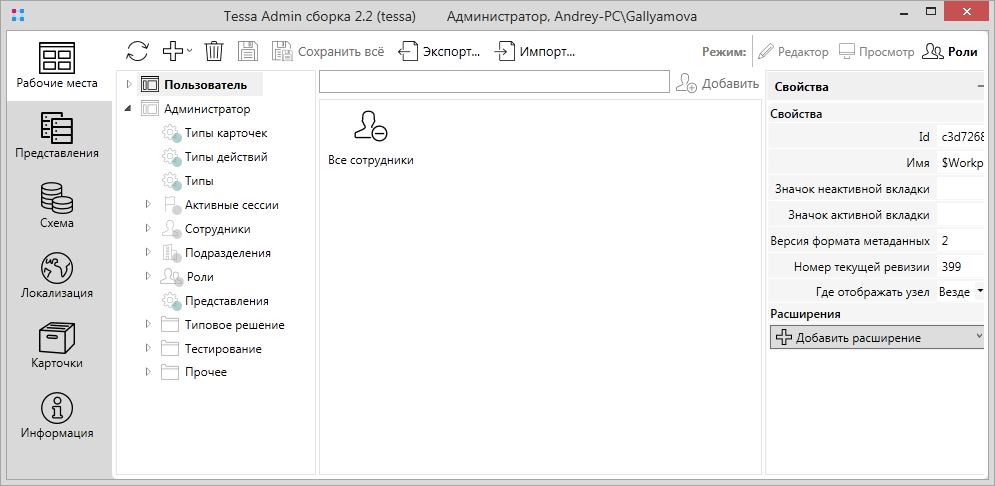Click the plus Add icon in toolbar
995x486 pixels.
tap(173, 52)
